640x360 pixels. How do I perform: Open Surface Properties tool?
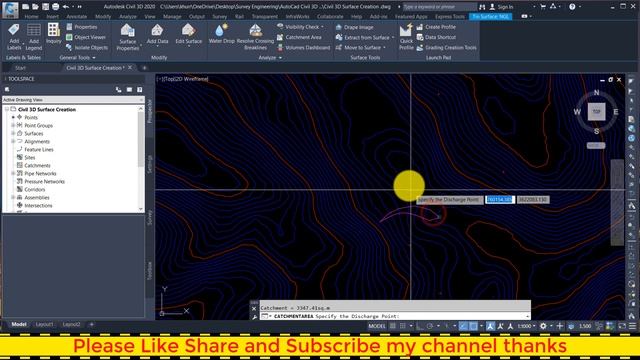click(x=128, y=37)
